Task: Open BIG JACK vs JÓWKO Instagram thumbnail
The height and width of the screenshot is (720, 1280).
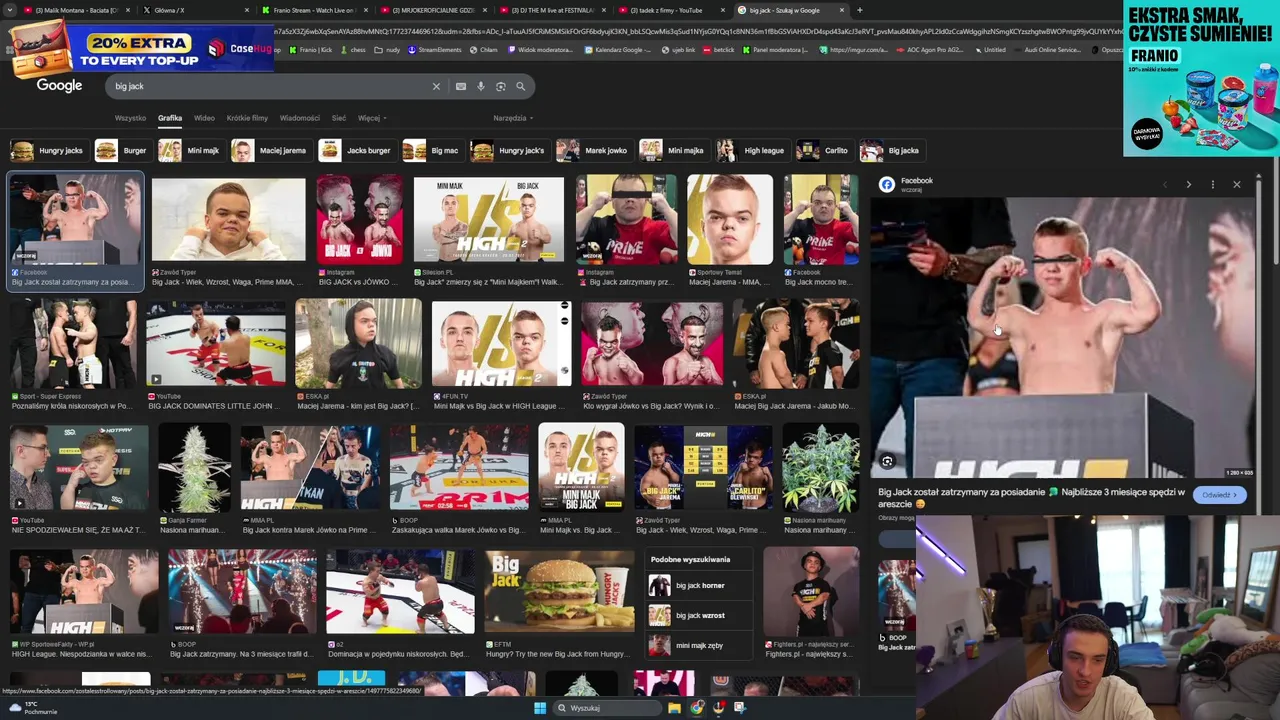Action: (x=359, y=220)
